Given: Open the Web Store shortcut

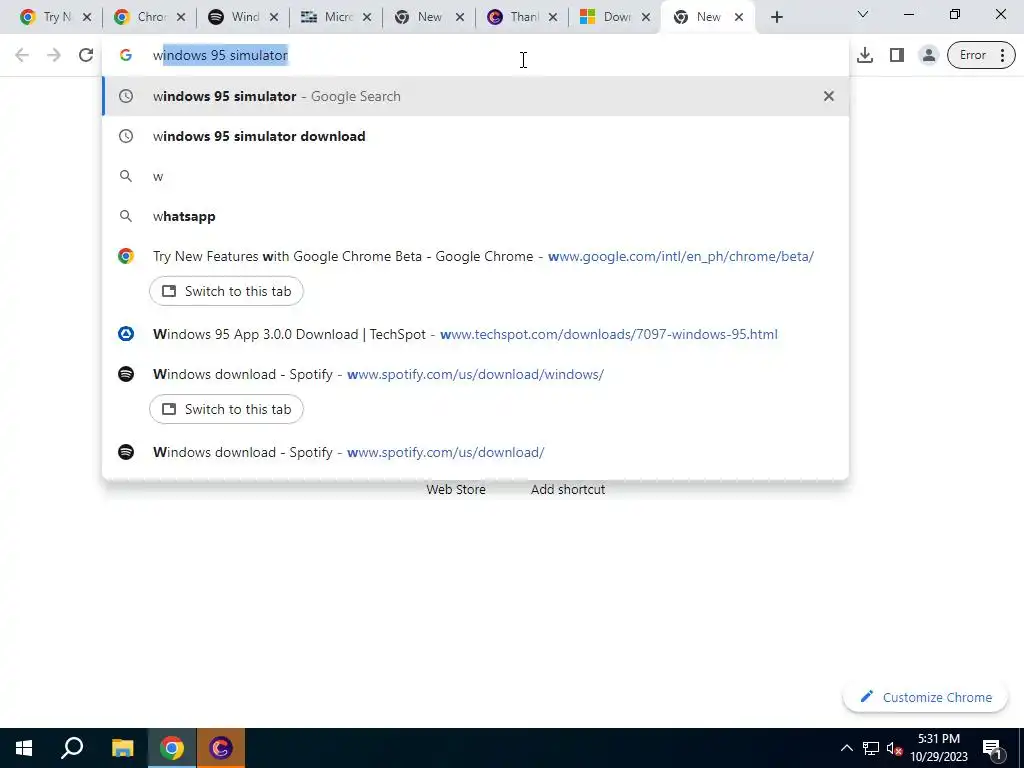Looking at the screenshot, I should coord(456,489).
